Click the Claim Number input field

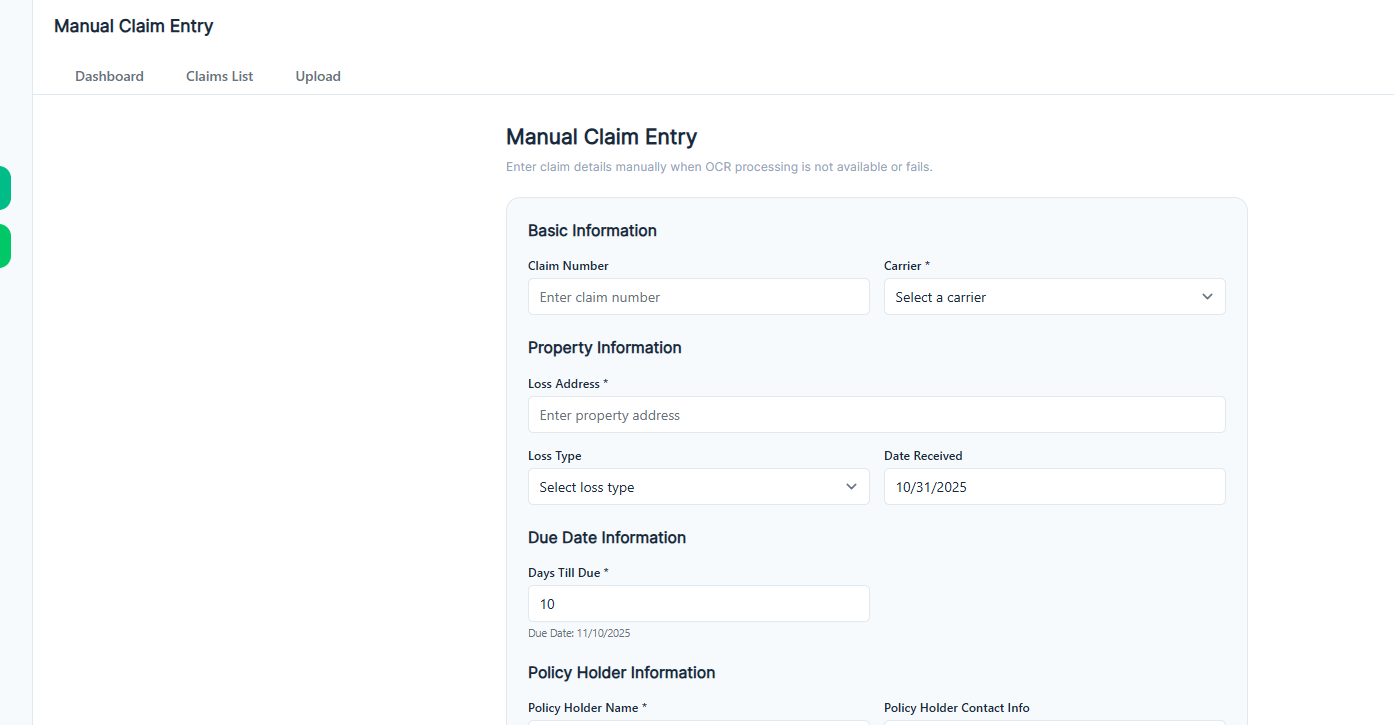(698, 296)
